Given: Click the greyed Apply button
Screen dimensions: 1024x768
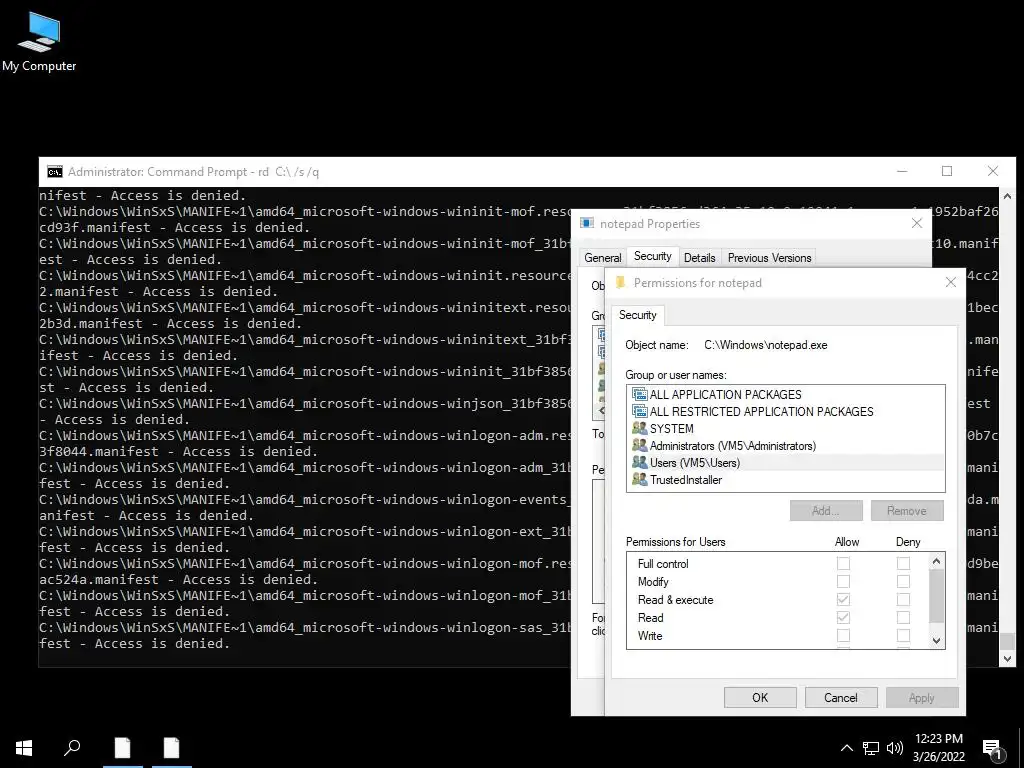Looking at the screenshot, I should point(922,697).
